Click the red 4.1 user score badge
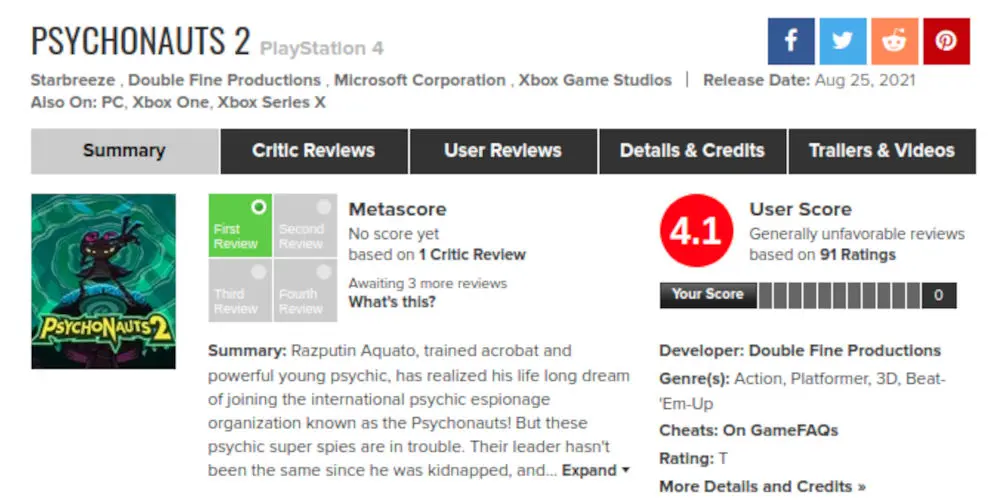The width and height of the screenshot is (1000, 501). click(x=695, y=232)
